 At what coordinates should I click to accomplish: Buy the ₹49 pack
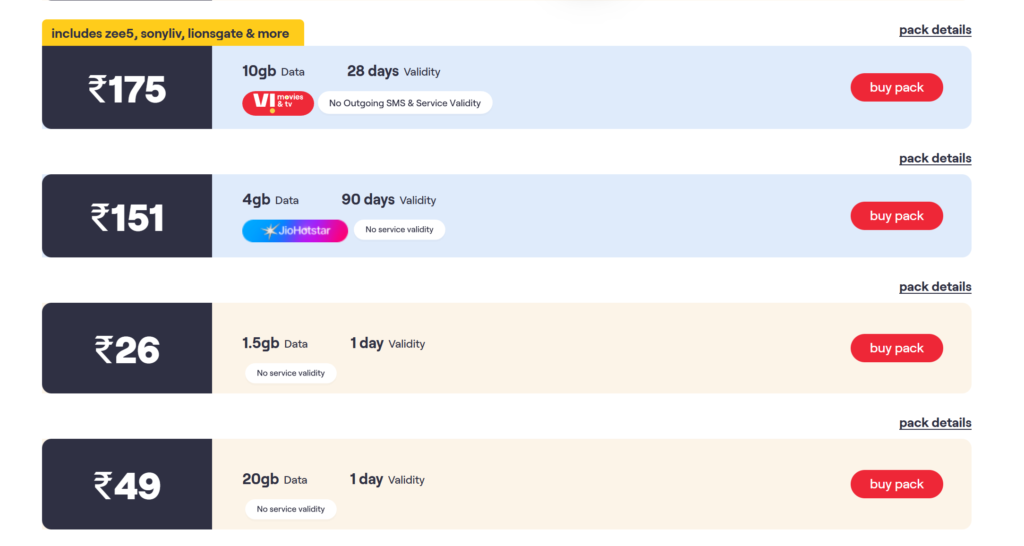(896, 484)
